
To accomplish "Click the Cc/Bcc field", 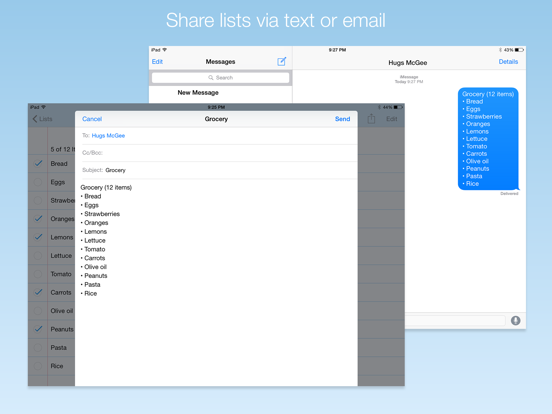I will [x=216, y=153].
